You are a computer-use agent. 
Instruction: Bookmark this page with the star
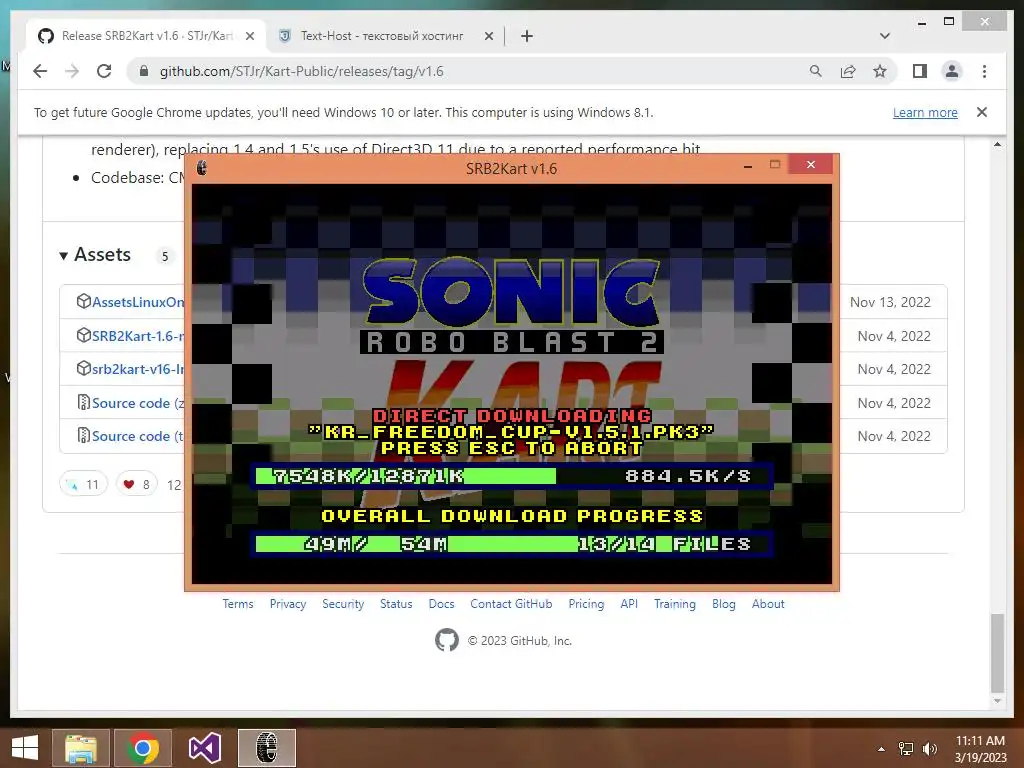(880, 71)
